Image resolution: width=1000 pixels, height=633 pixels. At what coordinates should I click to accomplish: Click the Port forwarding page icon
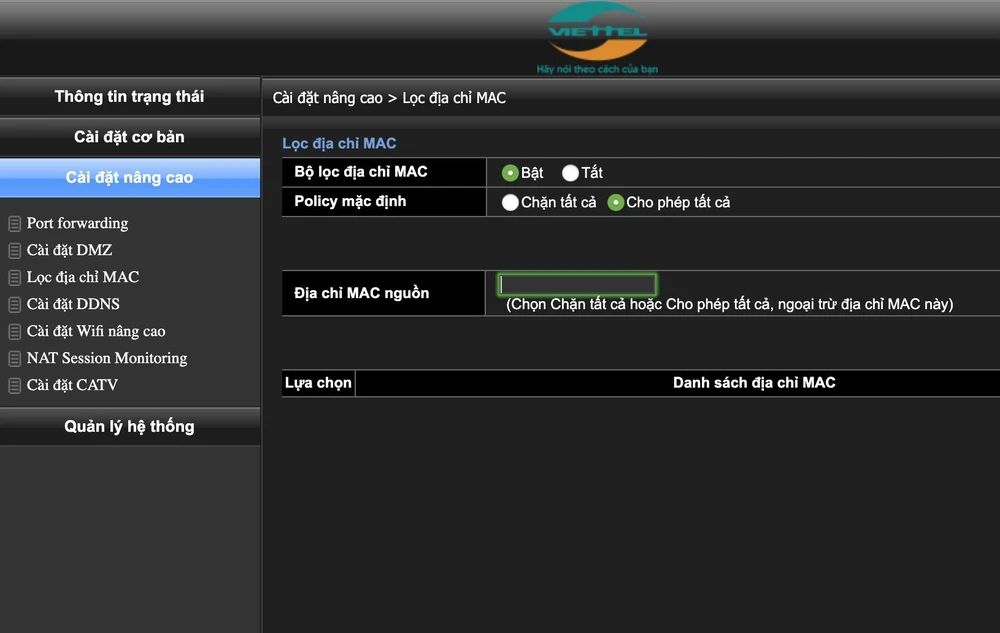15,224
